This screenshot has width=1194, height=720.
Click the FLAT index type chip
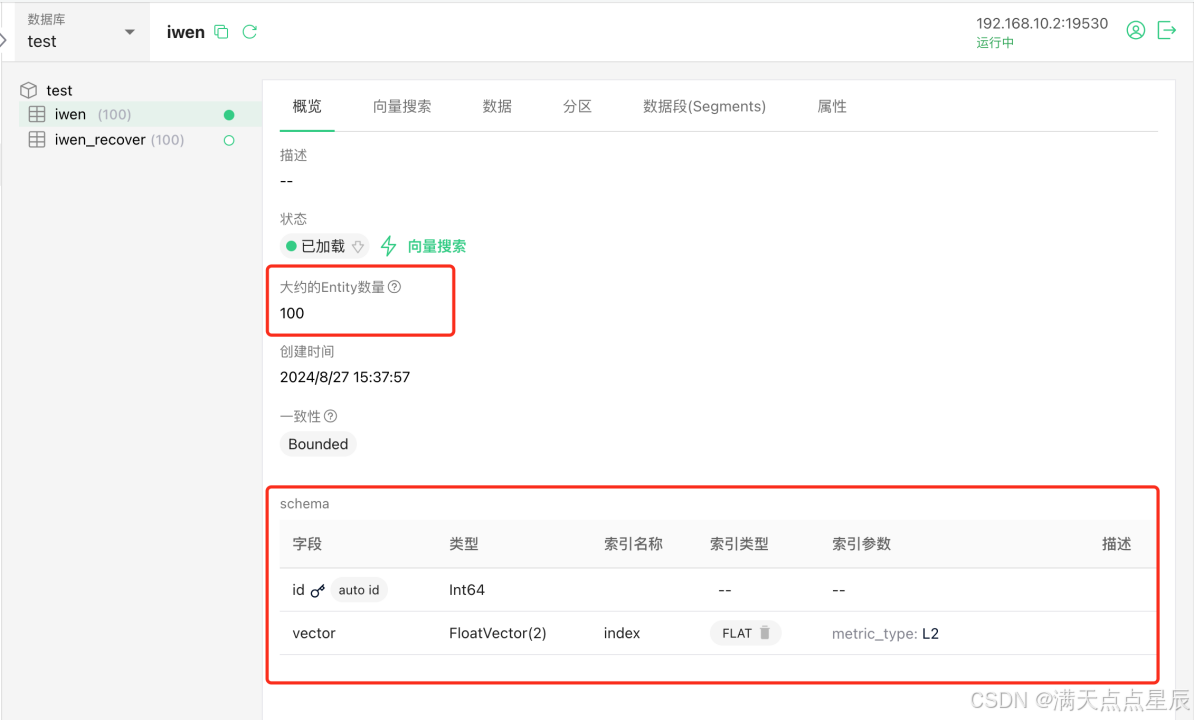pos(745,633)
